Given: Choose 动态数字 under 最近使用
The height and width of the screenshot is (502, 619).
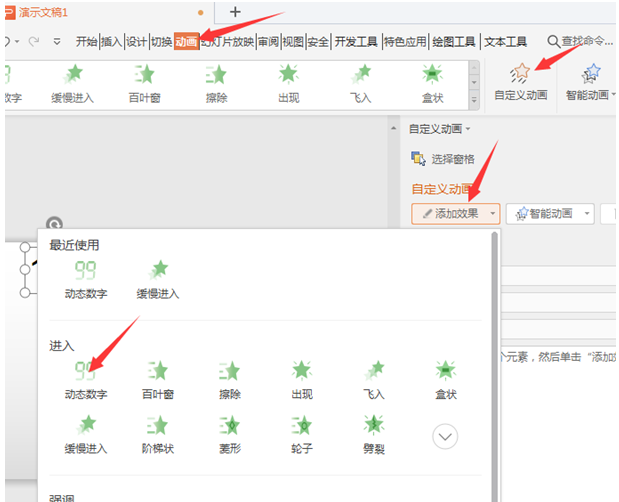Looking at the screenshot, I should pos(86,279).
